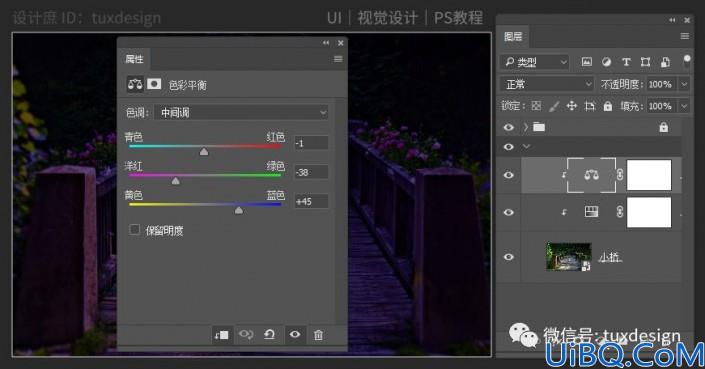
Task: Switch to the 图层 tab
Action: coord(513,36)
